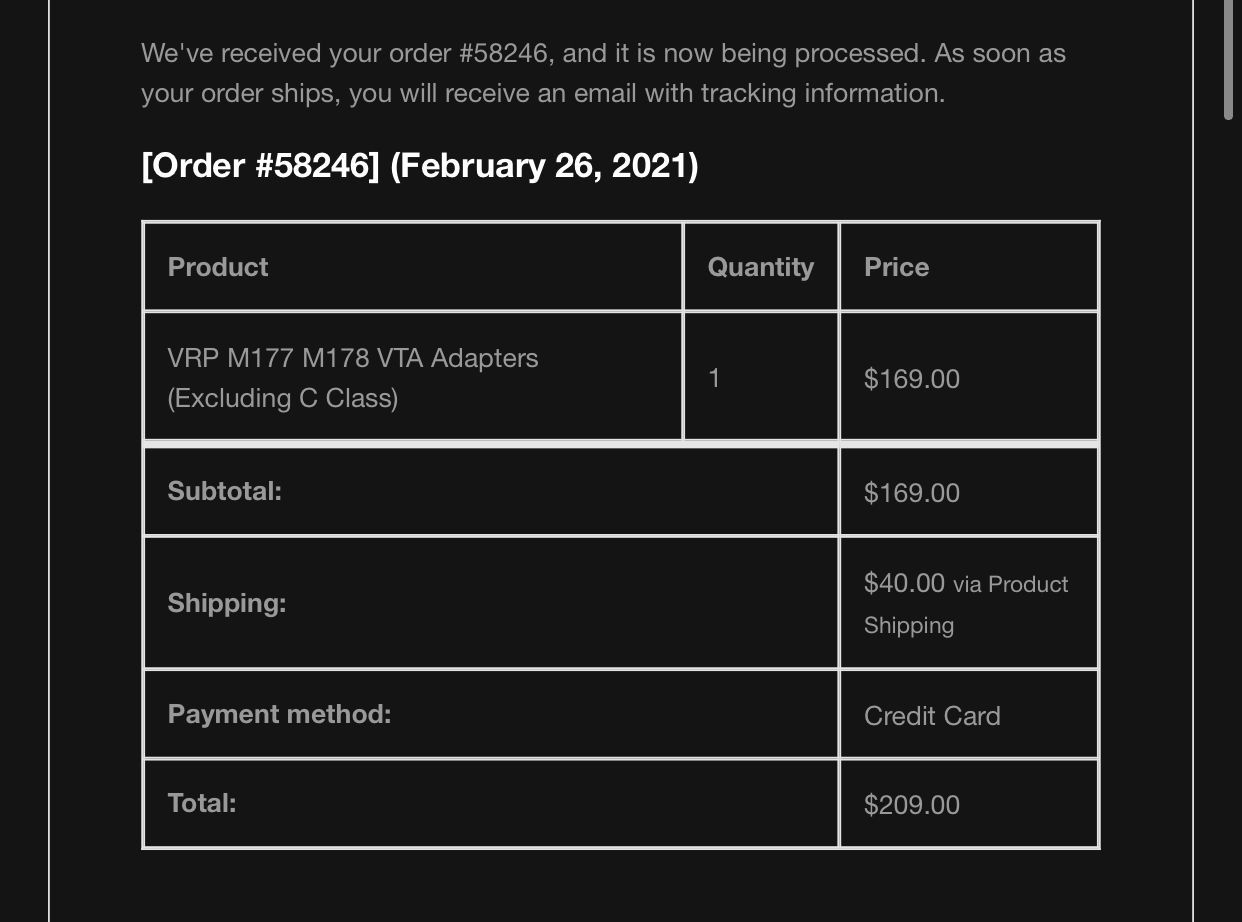Click the order heading "[Order #58246]"
The width and height of the screenshot is (1242, 922).
260,165
